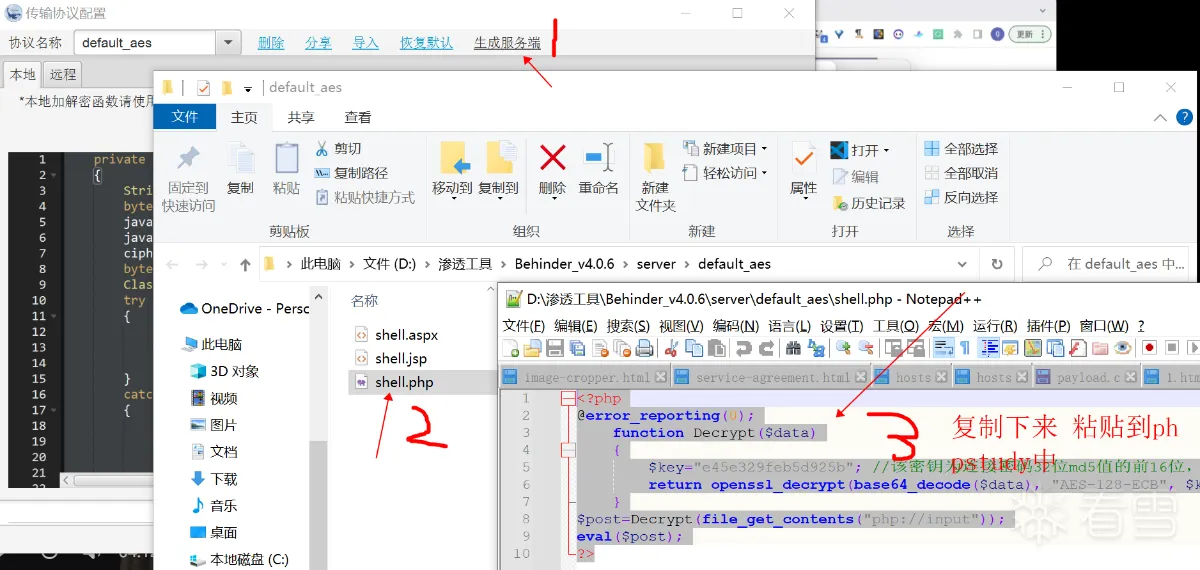Switch to the Remote (远程) tab
The height and width of the screenshot is (570, 1200).
63,74
